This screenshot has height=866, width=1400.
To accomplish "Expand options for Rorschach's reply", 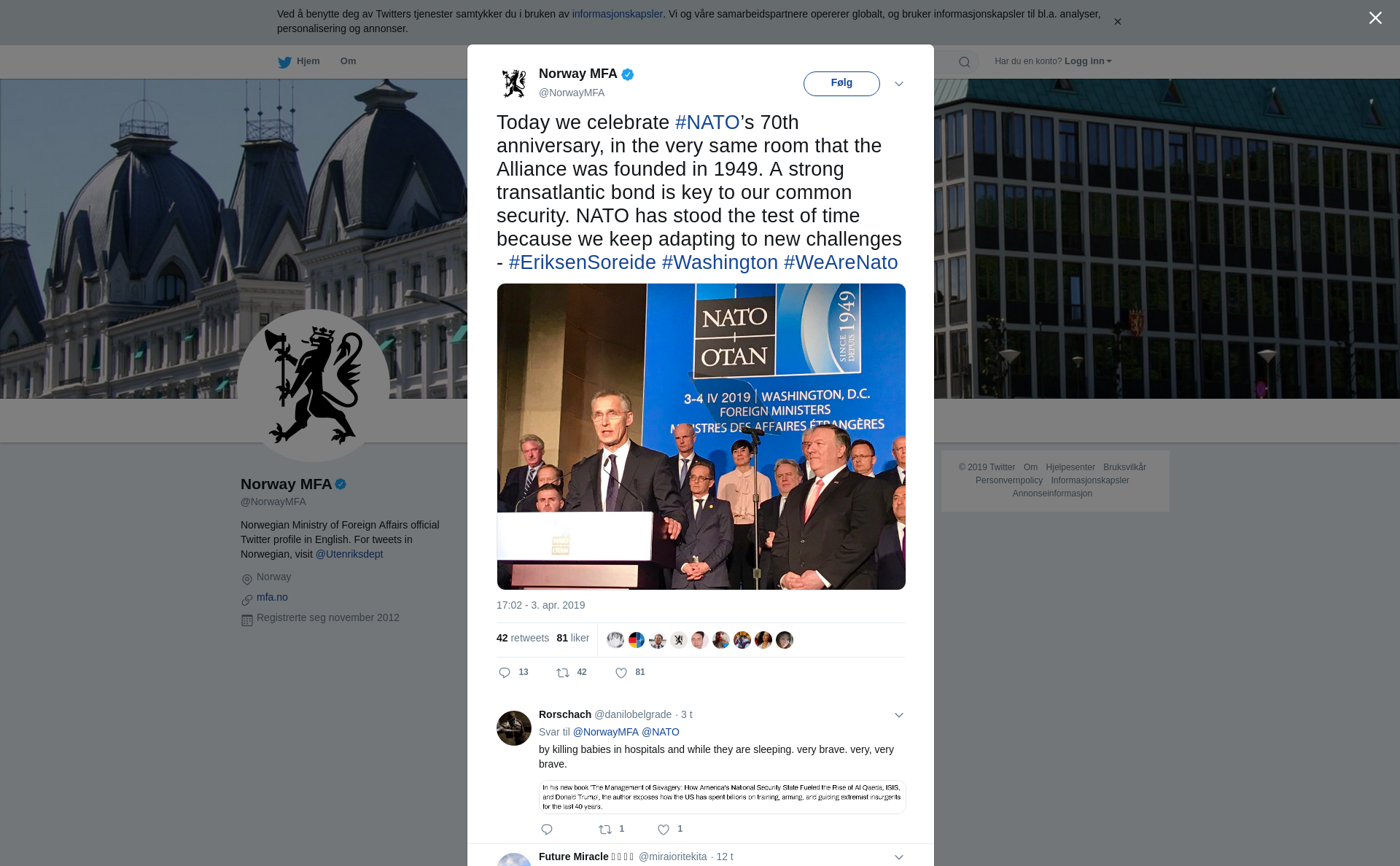I will click(899, 715).
